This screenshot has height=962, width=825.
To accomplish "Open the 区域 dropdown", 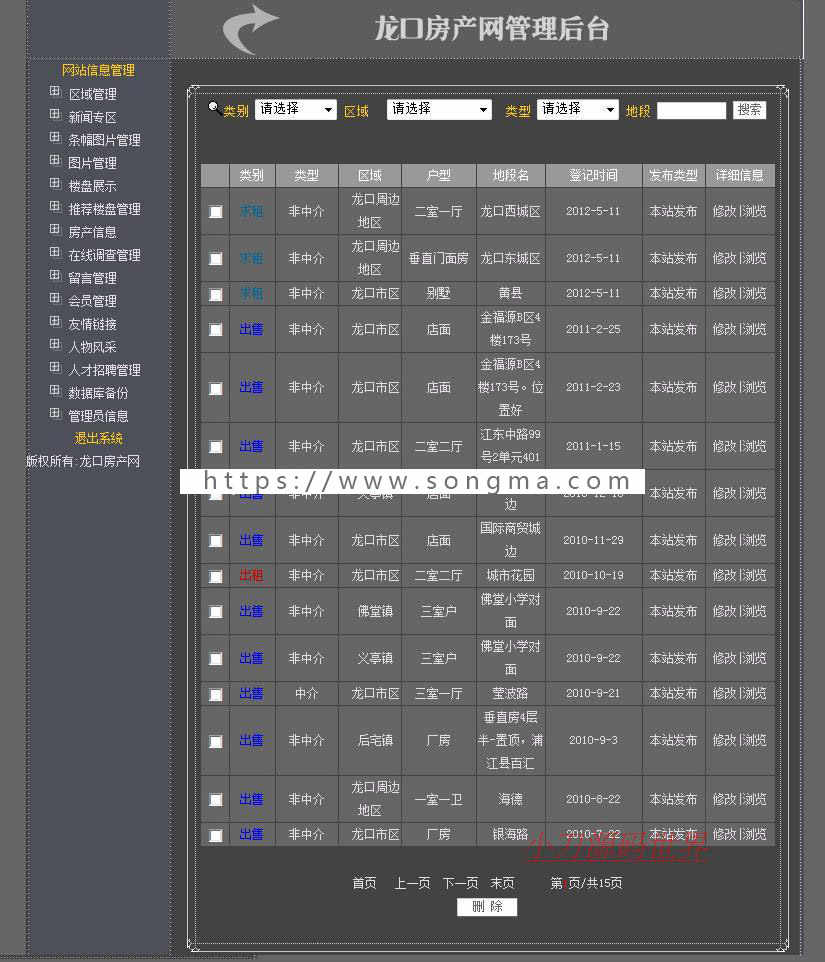I will 439,109.
